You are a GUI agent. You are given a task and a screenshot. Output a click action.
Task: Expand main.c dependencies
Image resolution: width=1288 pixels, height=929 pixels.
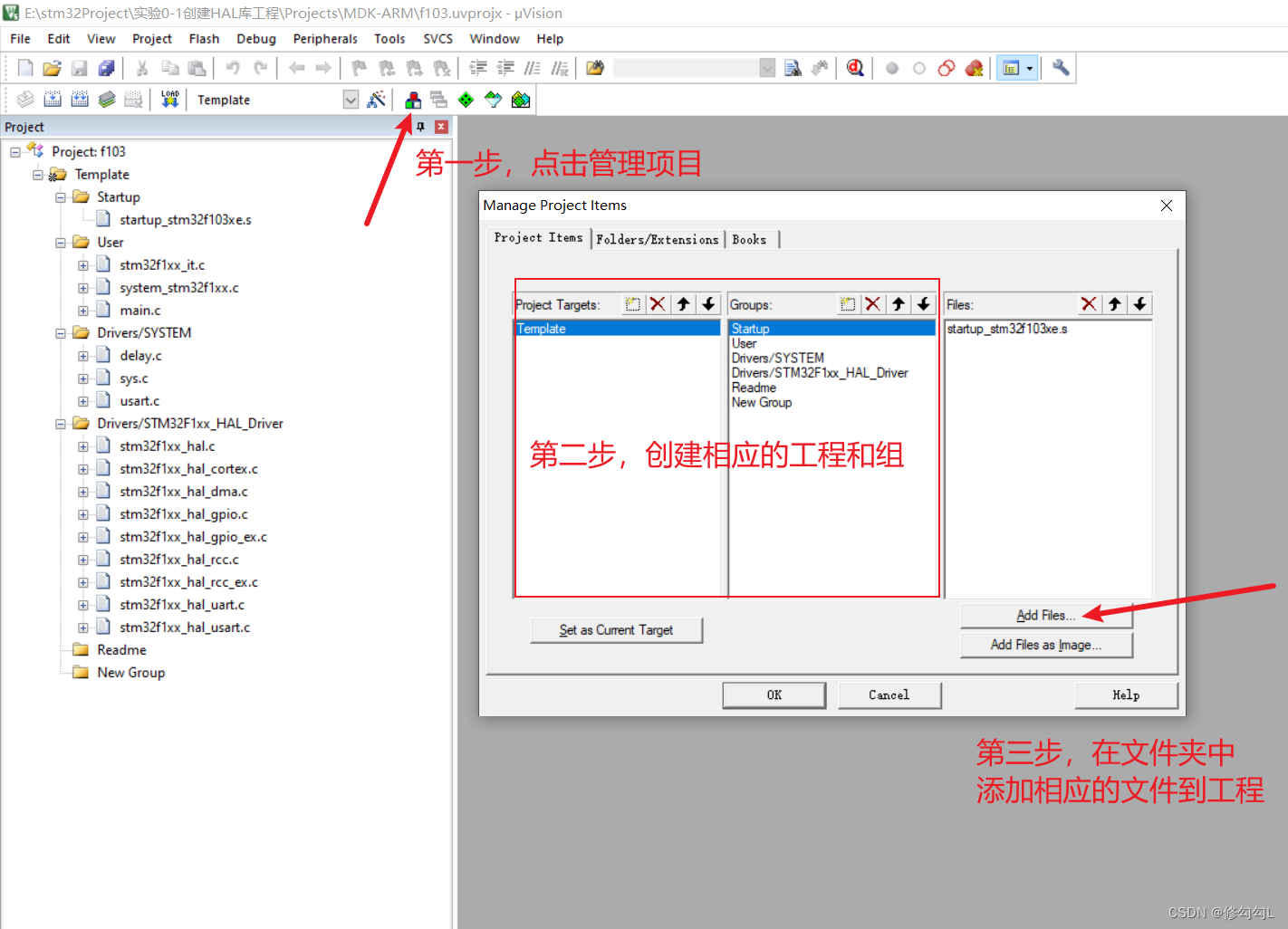[83, 311]
